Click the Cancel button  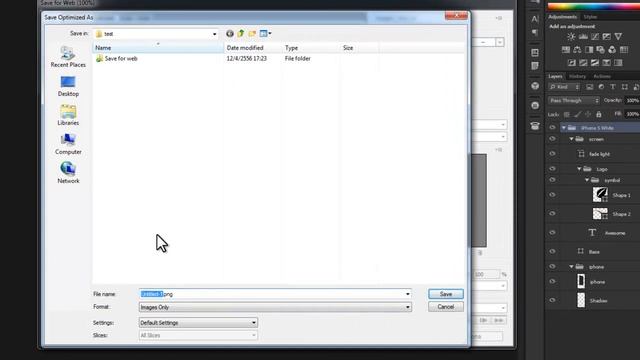446,307
